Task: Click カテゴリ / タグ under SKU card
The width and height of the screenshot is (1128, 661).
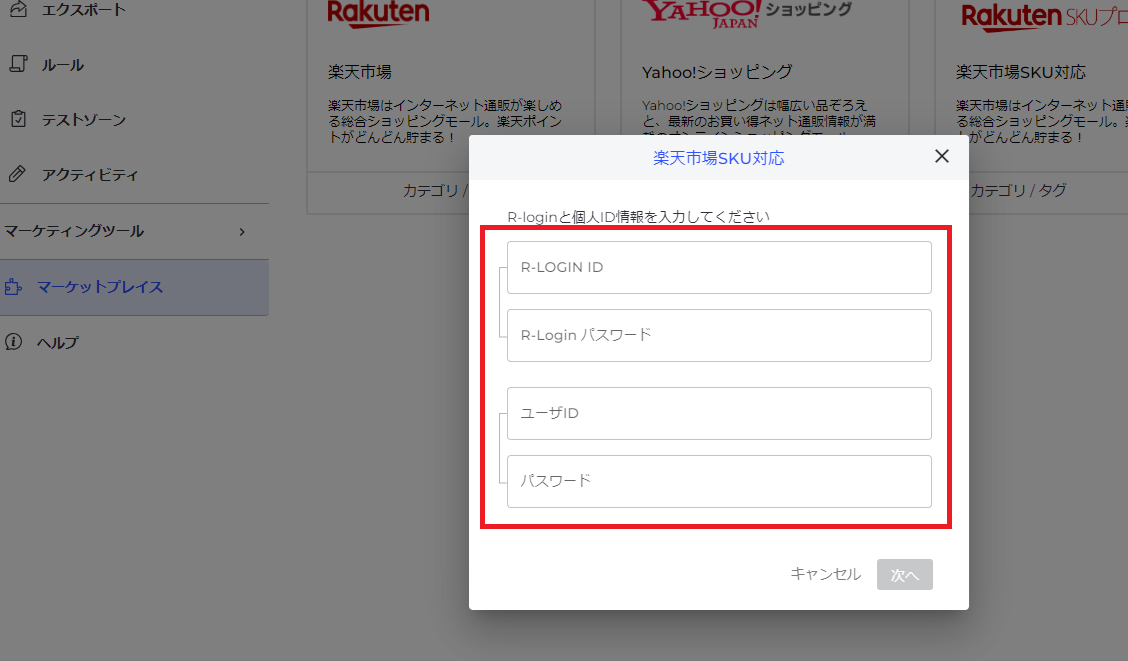Action: click(x=1018, y=191)
